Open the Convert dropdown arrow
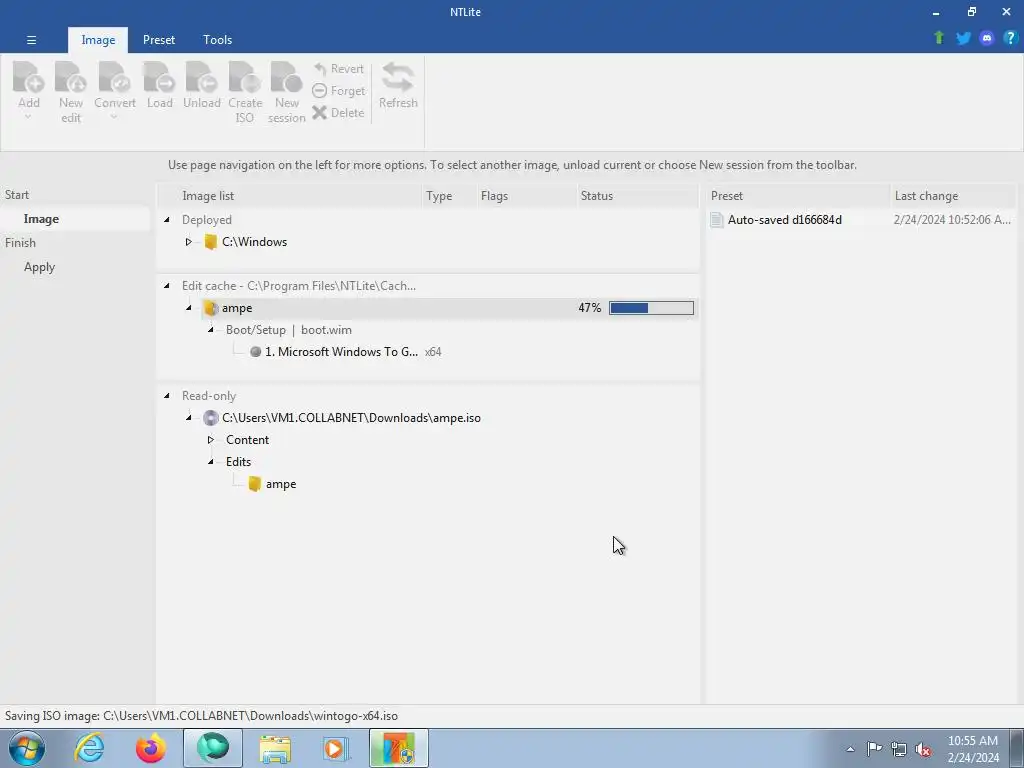 (114, 117)
